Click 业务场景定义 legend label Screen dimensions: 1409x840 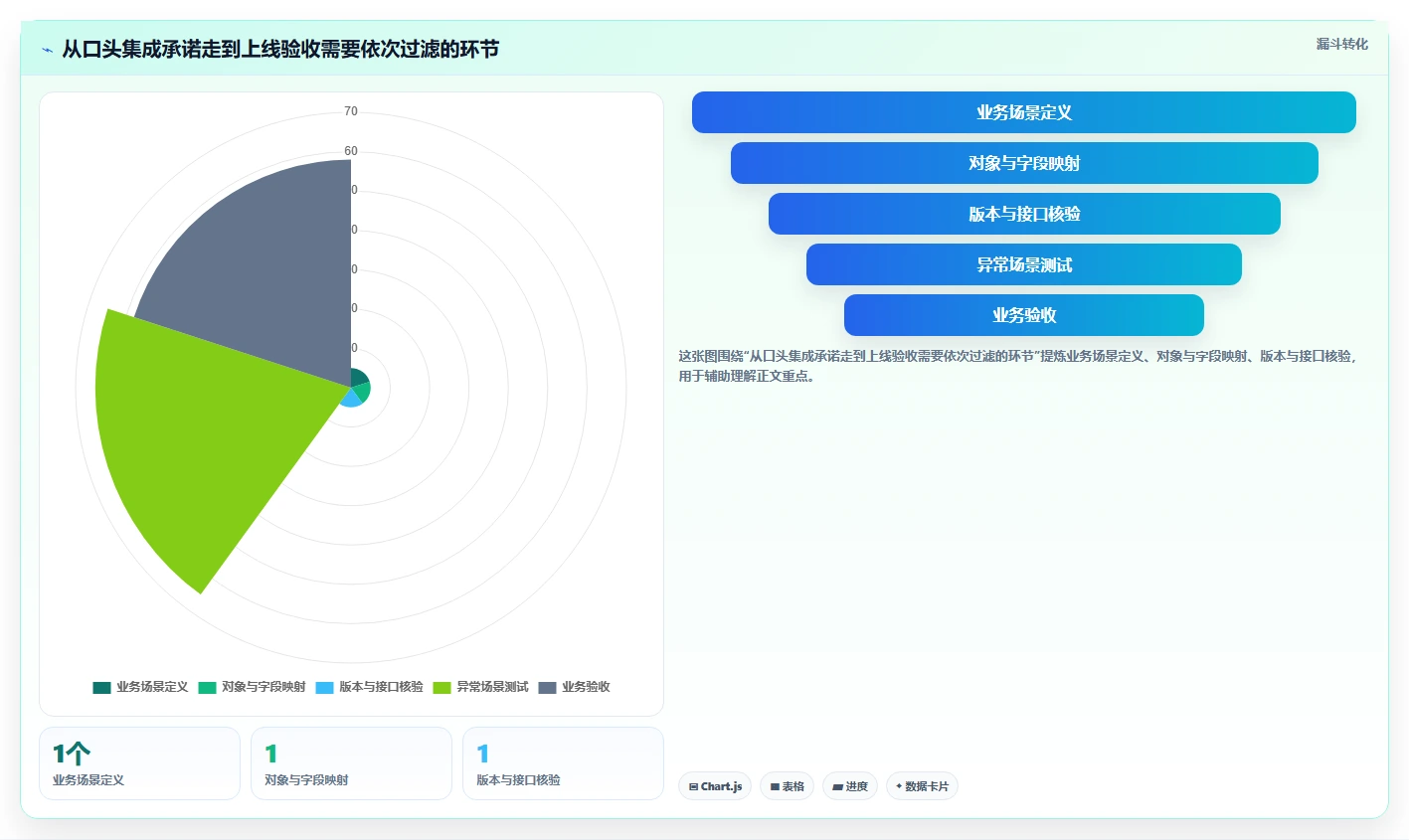pos(152,687)
